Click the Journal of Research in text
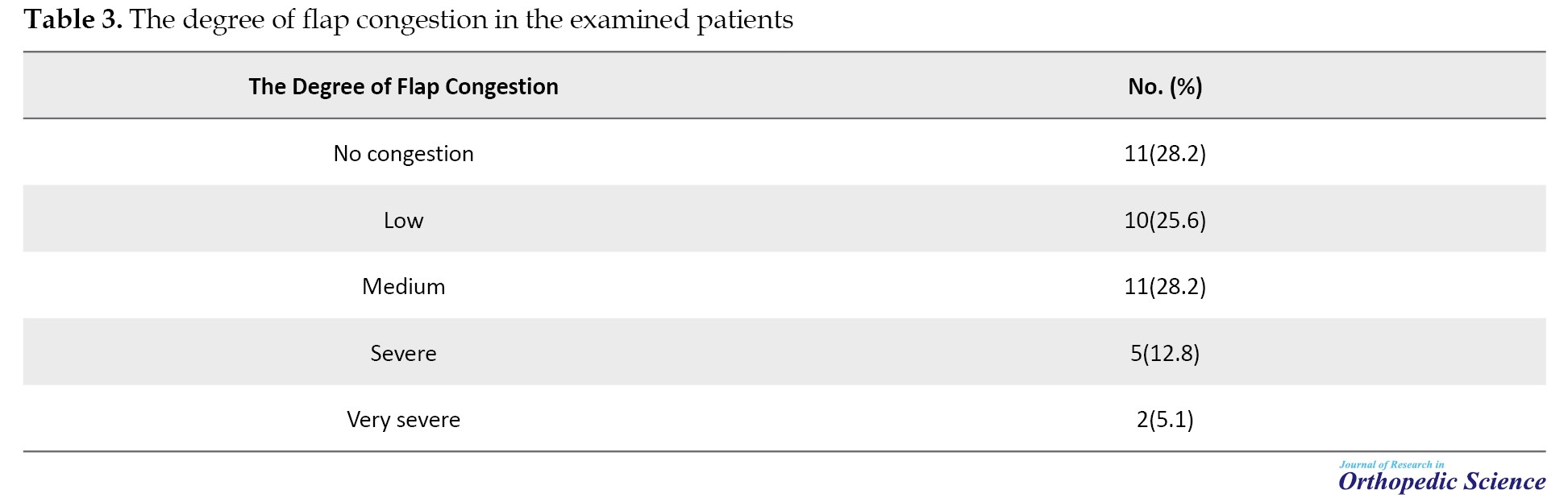This screenshot has width=1568, height=498. tap(1391, 464)
